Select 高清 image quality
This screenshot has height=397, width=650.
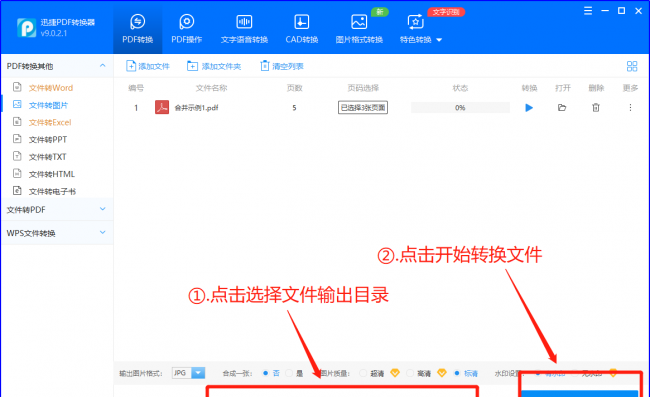pyautogui.click(x=410, y=373)
